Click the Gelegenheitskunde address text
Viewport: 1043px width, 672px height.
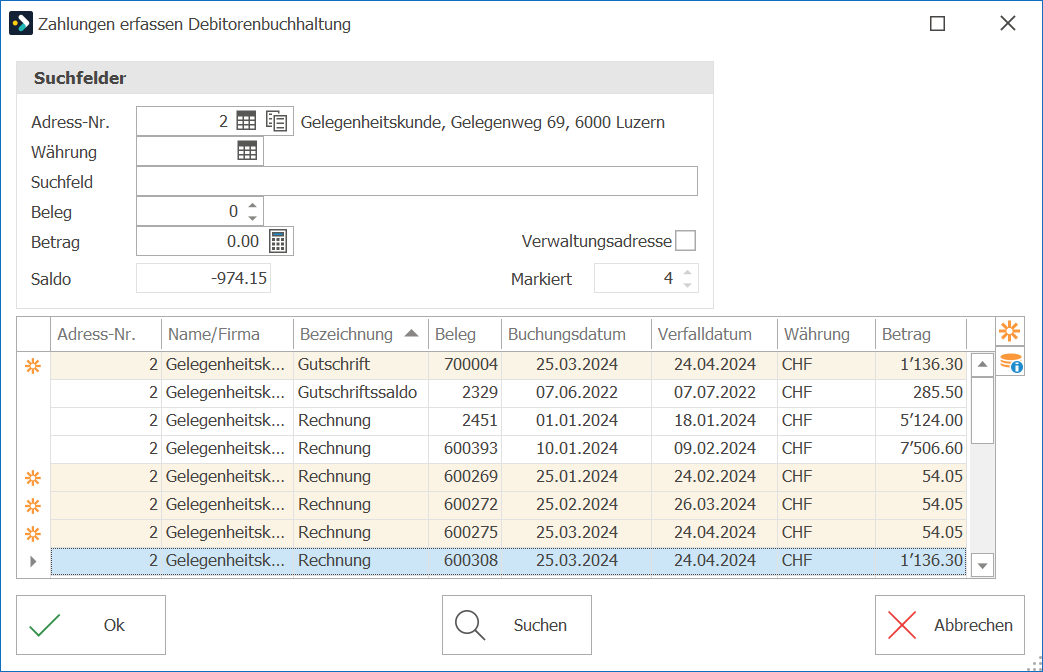click(483, 122)
